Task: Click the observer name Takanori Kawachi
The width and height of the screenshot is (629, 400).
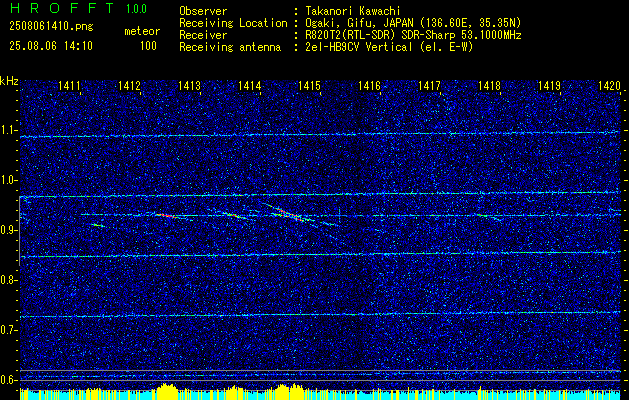Action: (351, 12)
